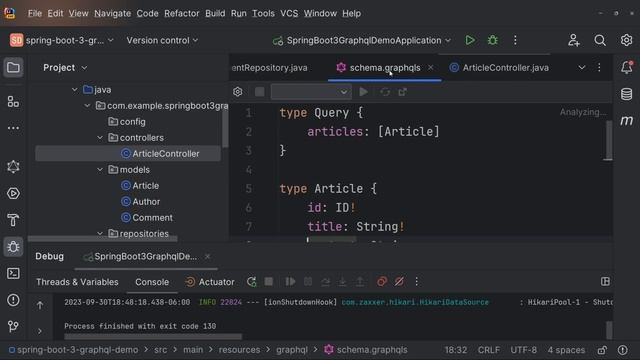This screenshot has height=360, width=640.
Task: Open debugger more options menu
Action: tap(416, 282)
